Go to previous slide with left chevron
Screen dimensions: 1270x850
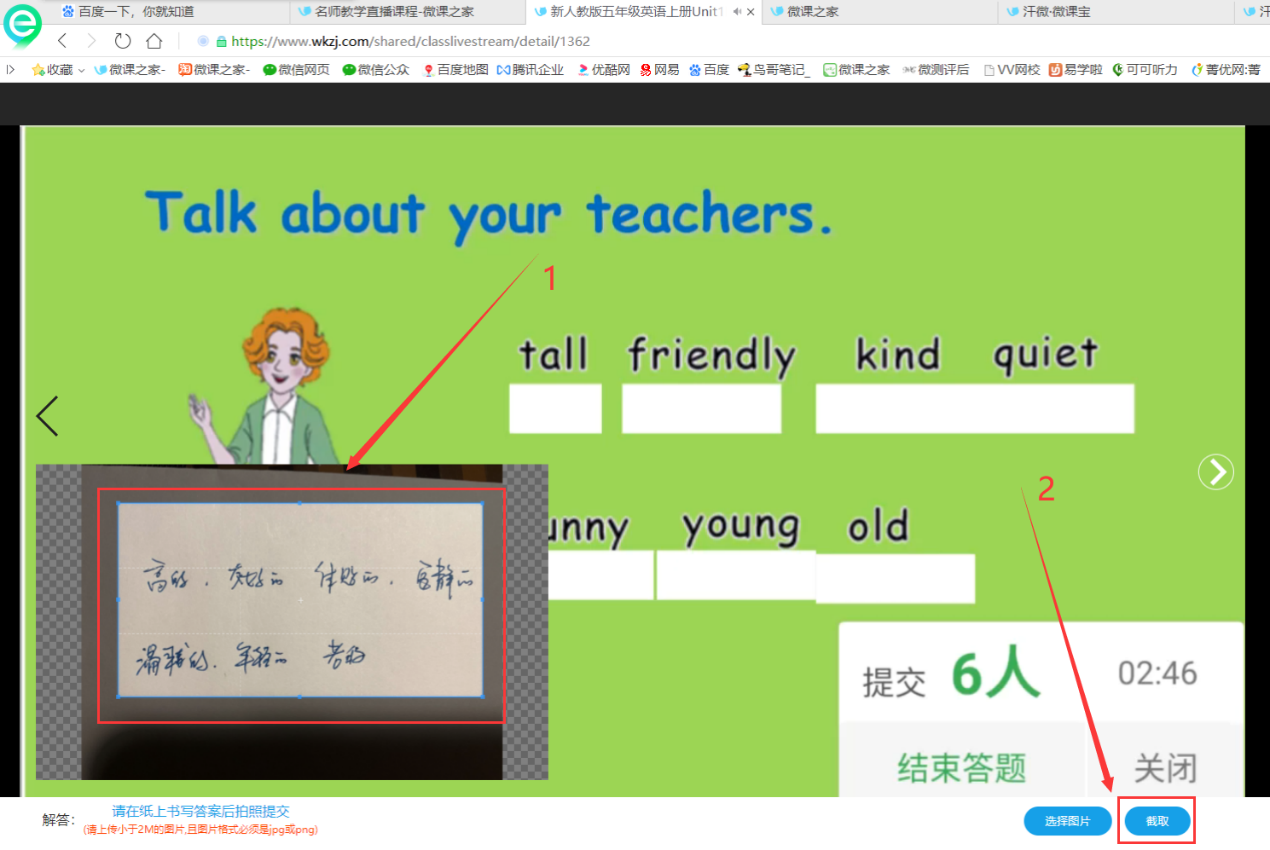pos(47,416)
